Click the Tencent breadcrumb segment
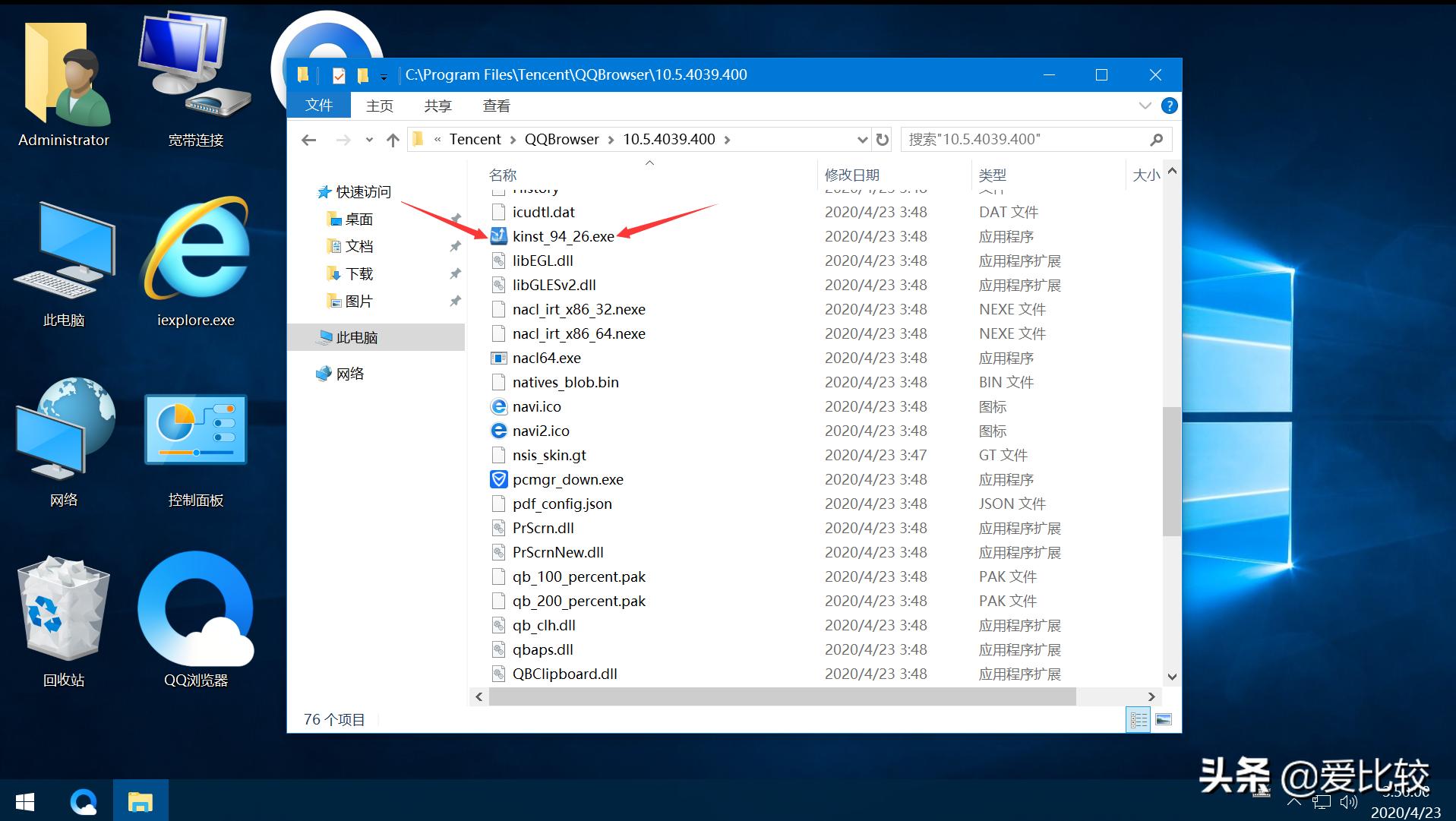 coord(475,140)
